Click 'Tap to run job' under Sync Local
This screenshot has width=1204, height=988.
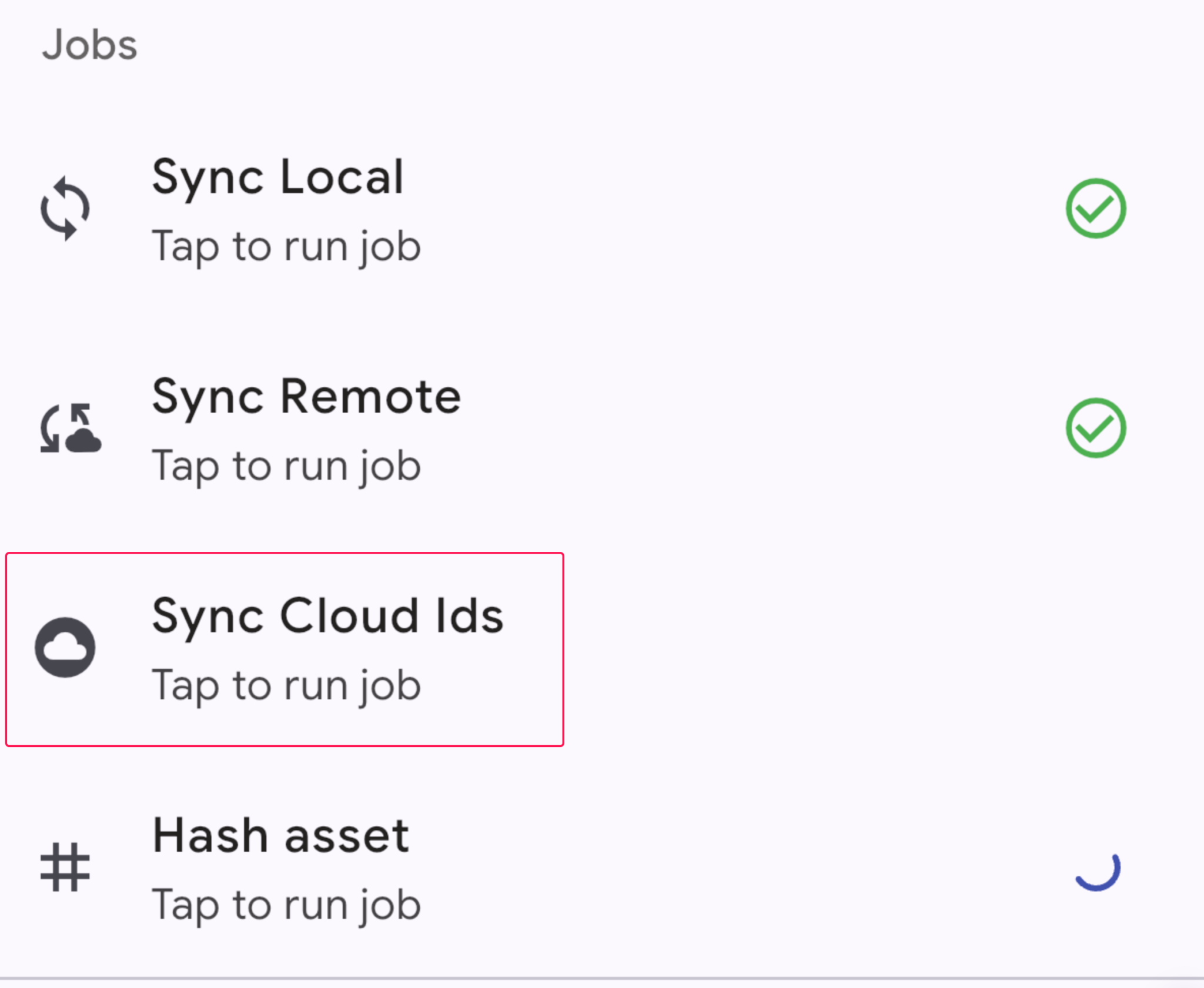point(286,246)
